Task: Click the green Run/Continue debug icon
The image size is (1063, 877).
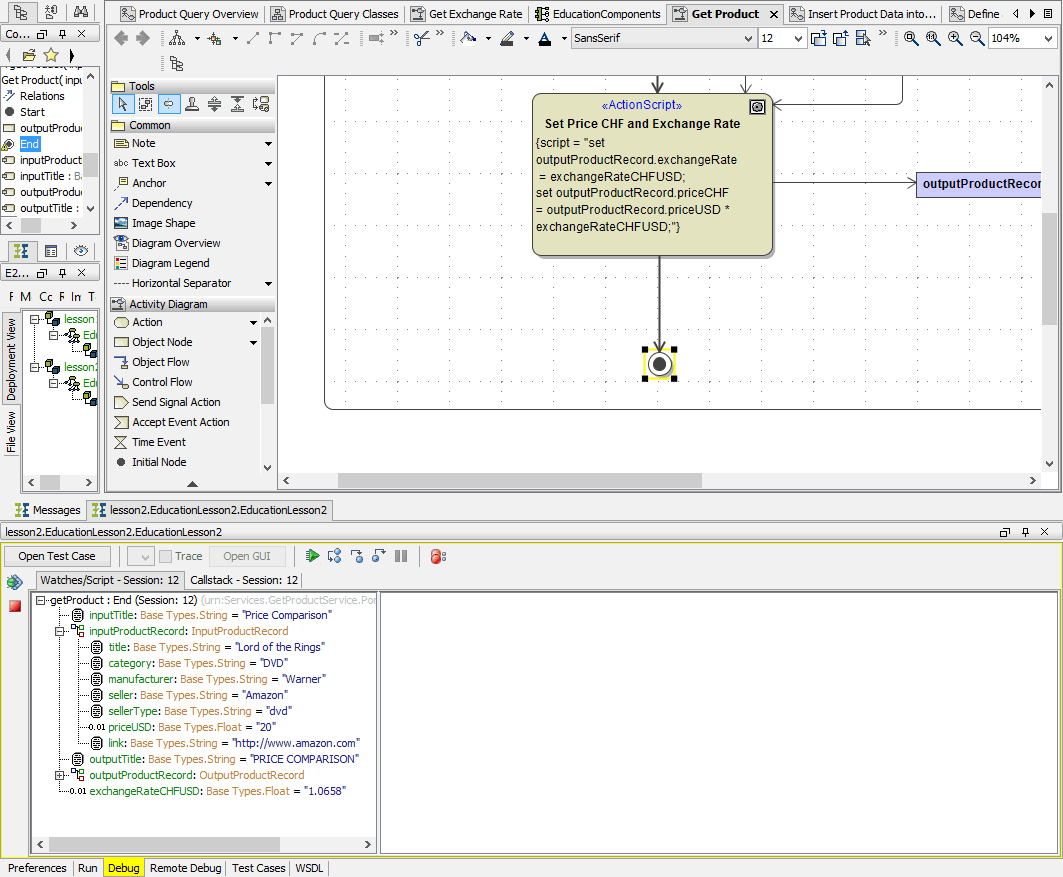Action: pos(313,556)
